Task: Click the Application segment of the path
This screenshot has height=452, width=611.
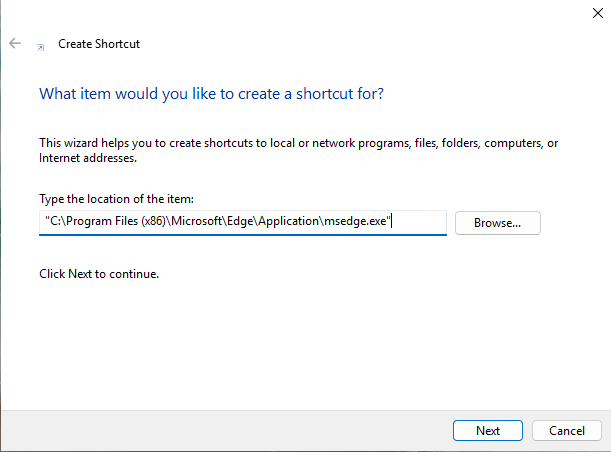Action: [289, 221]
